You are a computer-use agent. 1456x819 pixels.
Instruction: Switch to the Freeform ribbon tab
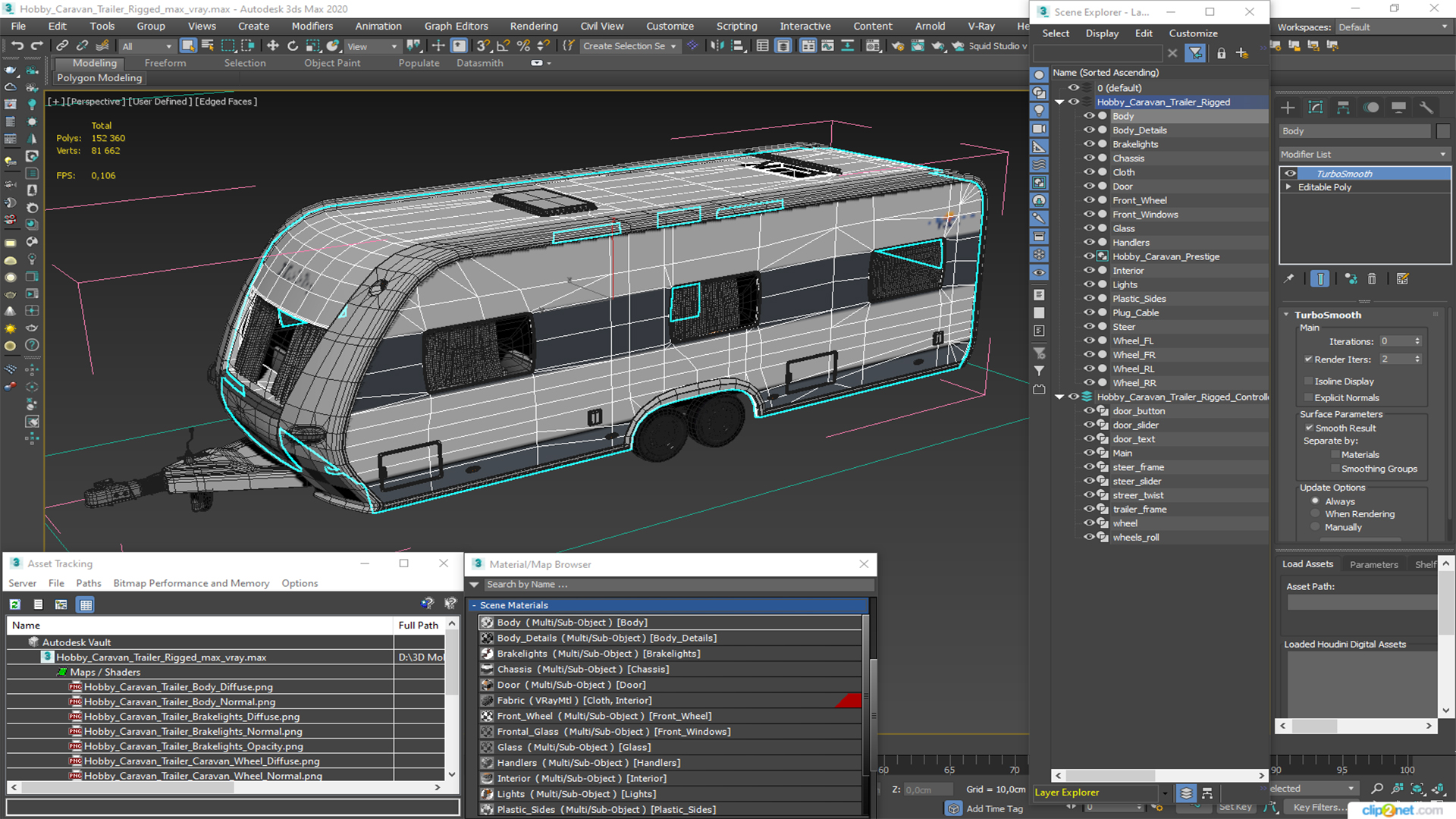[x=165, y=63]
